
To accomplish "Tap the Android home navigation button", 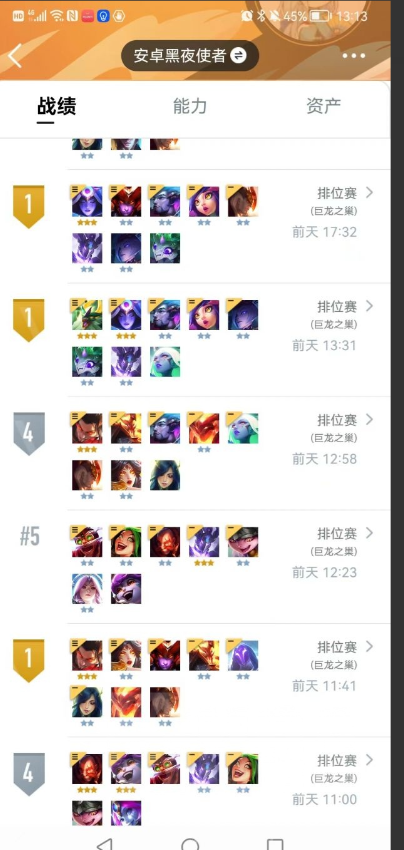I will 190,845.
